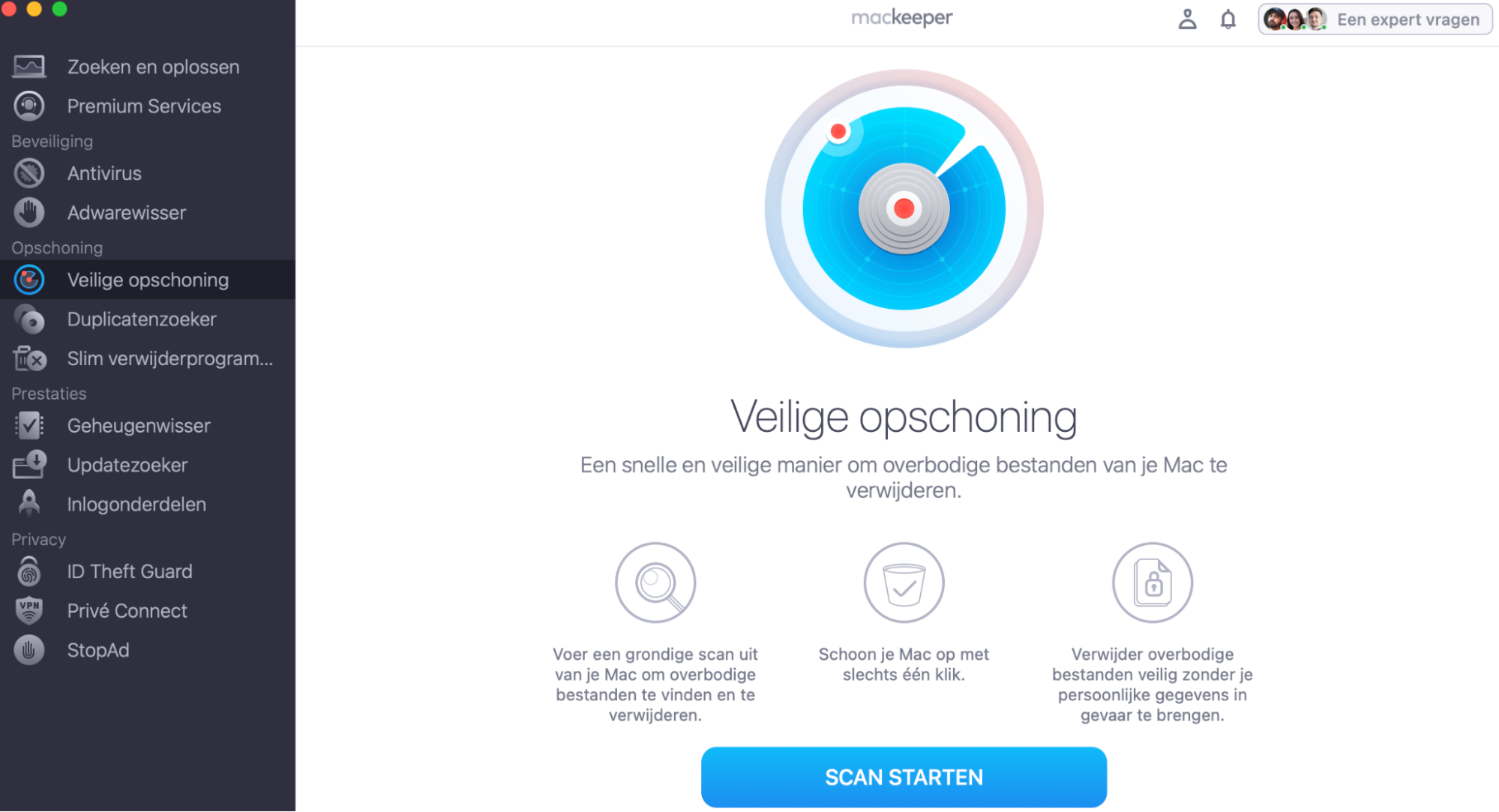The width and height of the screenshot is (1499, 812).
Task: Open Duplicatenzoeker using its disc icon
Action: pyautogui.click(x=28, y=319)
